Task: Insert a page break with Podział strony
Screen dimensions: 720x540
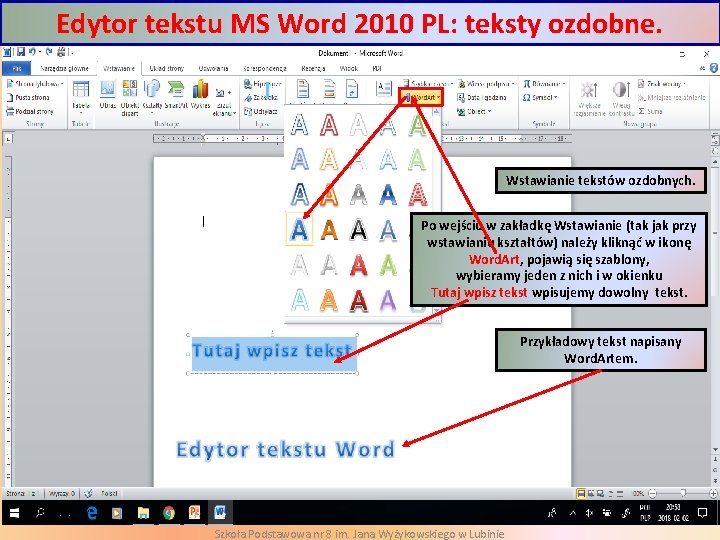Action: (x=30, y=111)
